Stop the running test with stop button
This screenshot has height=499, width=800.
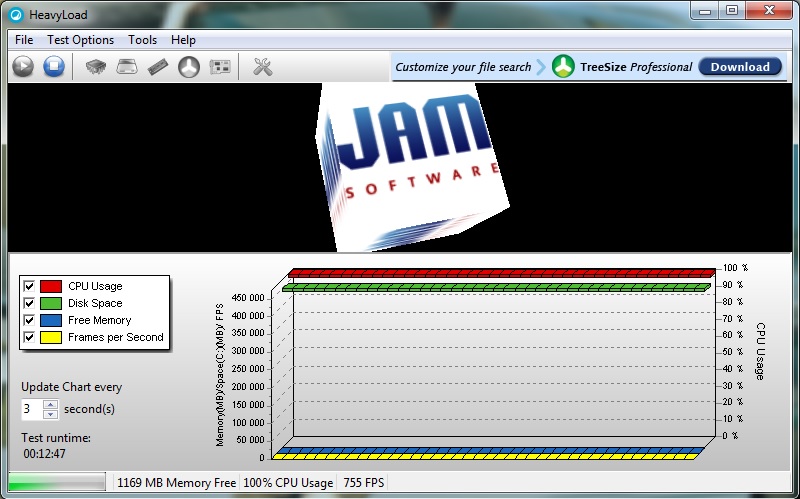(54, 67)
